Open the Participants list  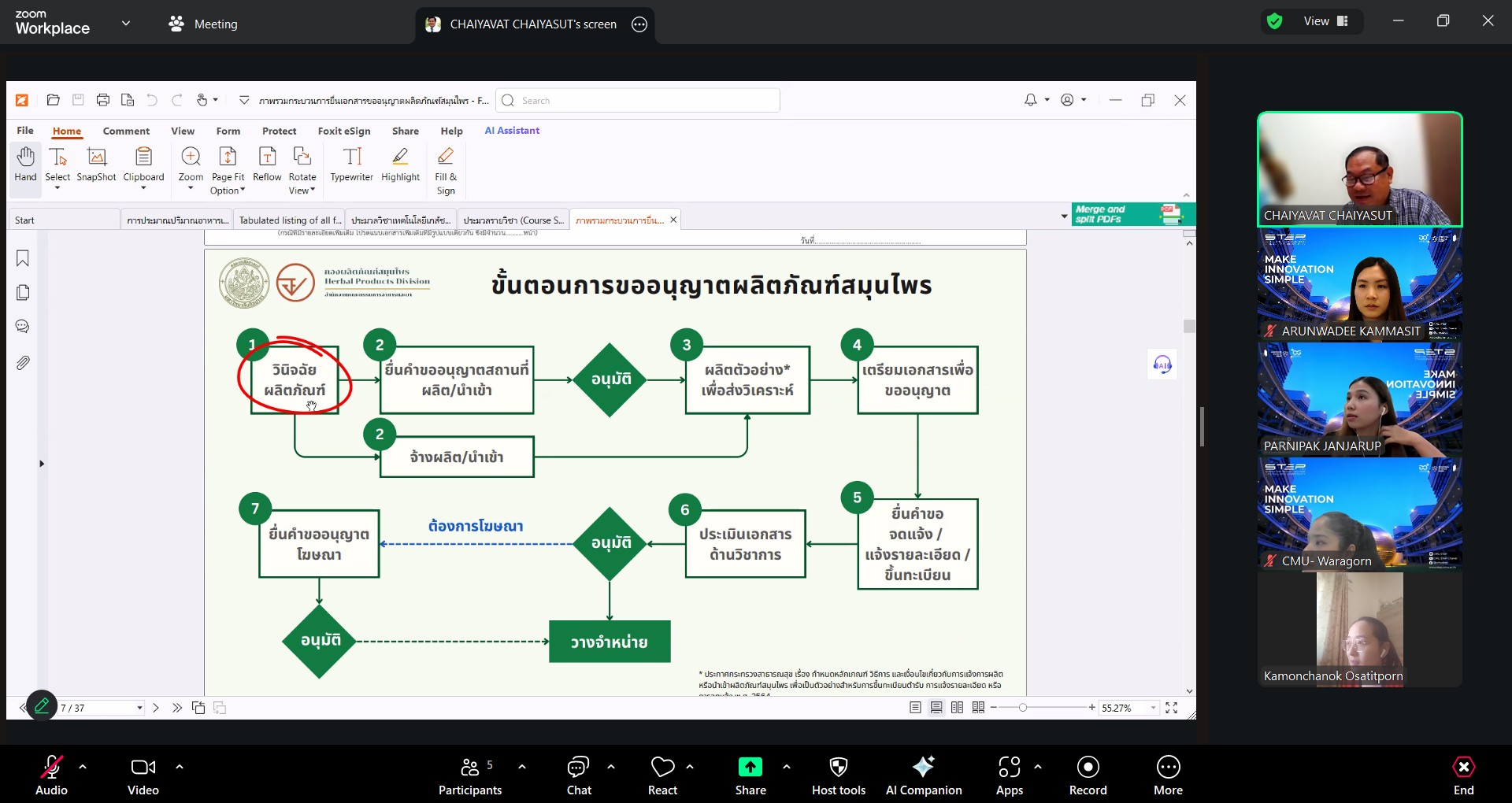click(470, 775)
